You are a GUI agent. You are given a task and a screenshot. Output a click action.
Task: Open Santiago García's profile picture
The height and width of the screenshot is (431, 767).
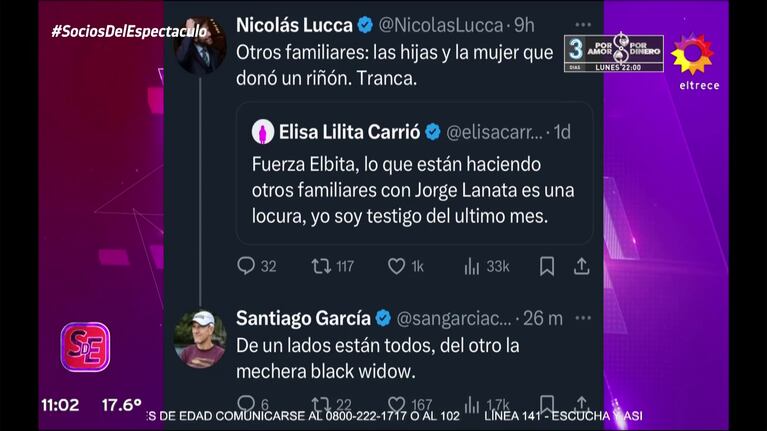point(200,338)
